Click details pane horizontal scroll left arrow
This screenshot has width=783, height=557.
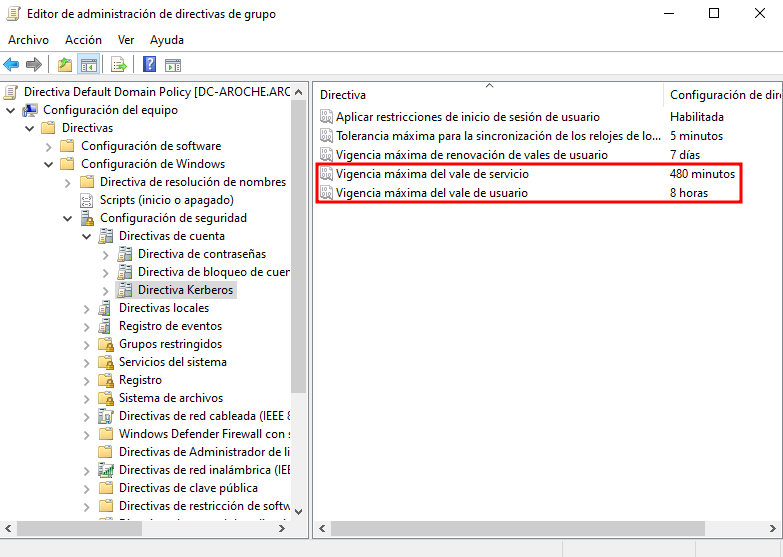click(323, 529)
